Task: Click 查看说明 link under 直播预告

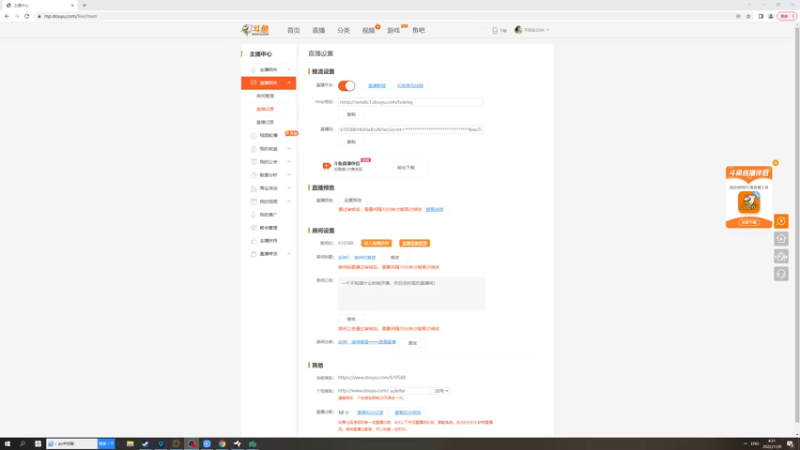Action: click(x=435, y=210)
